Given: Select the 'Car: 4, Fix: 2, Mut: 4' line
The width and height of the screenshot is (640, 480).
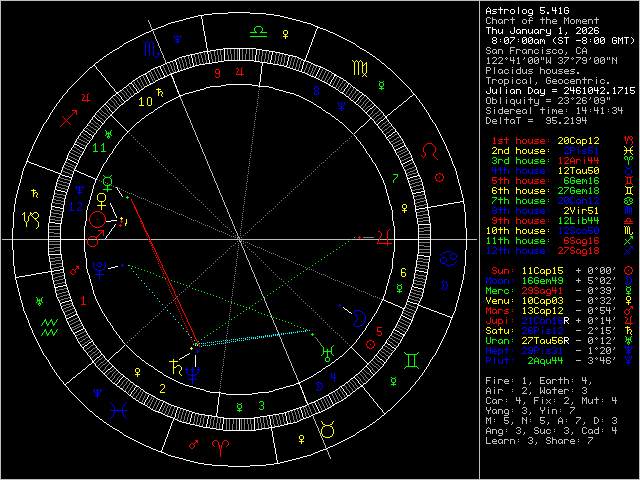Looking at the screenshot, I should point(551,401).
